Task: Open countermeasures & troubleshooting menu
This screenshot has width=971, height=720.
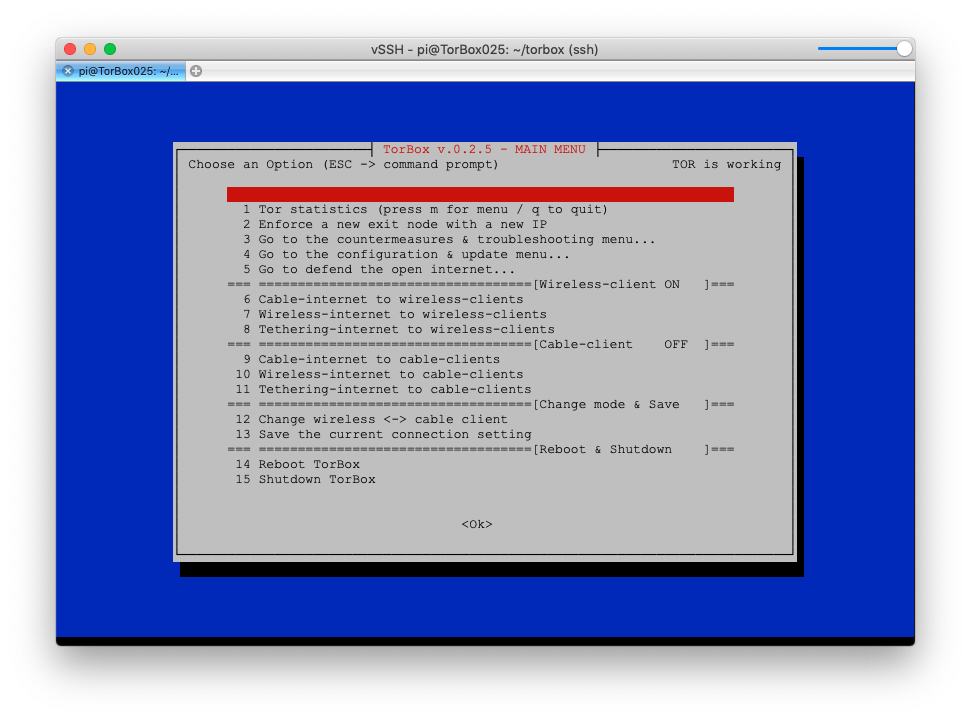Action: click(480, 239)
